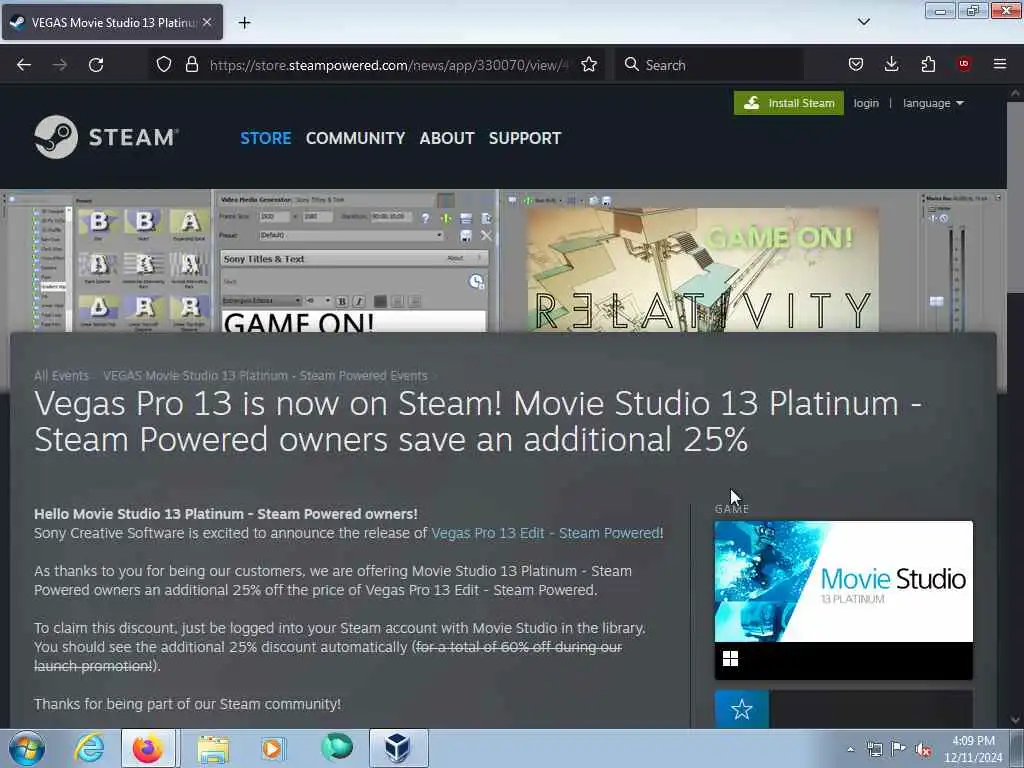The width and height of the screenshot is (1024, 768).
Task: Open VEGAS Movie Studio 13 Platinum events breadcrumb
Action: click(x=265, y=376)
